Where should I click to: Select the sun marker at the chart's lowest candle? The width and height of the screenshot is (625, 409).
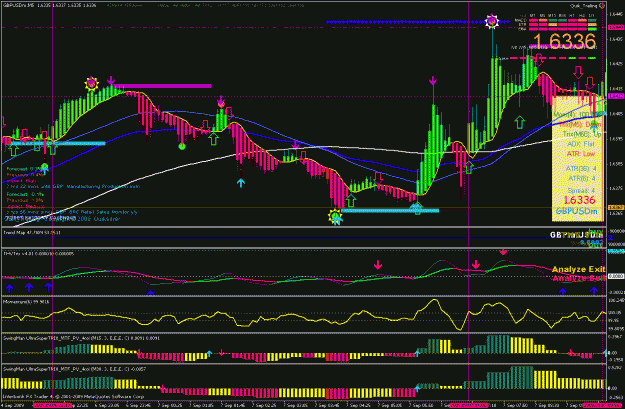pyautogui.click(x=335, y=216)
